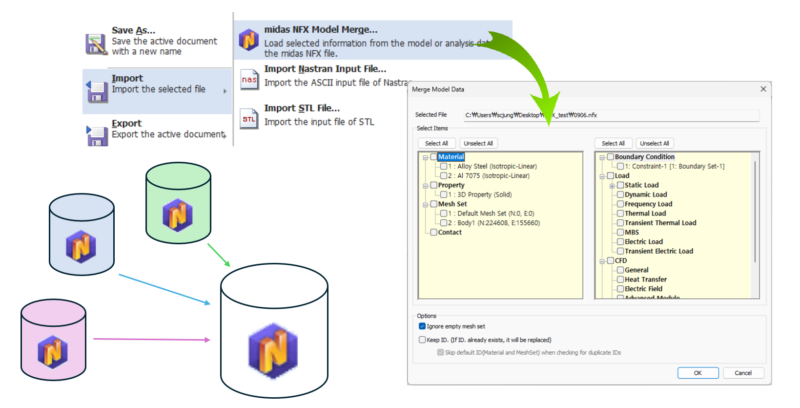Check the Thermal Load checkbox
Screen dimensions: 800x408
[x=620, y=214]
